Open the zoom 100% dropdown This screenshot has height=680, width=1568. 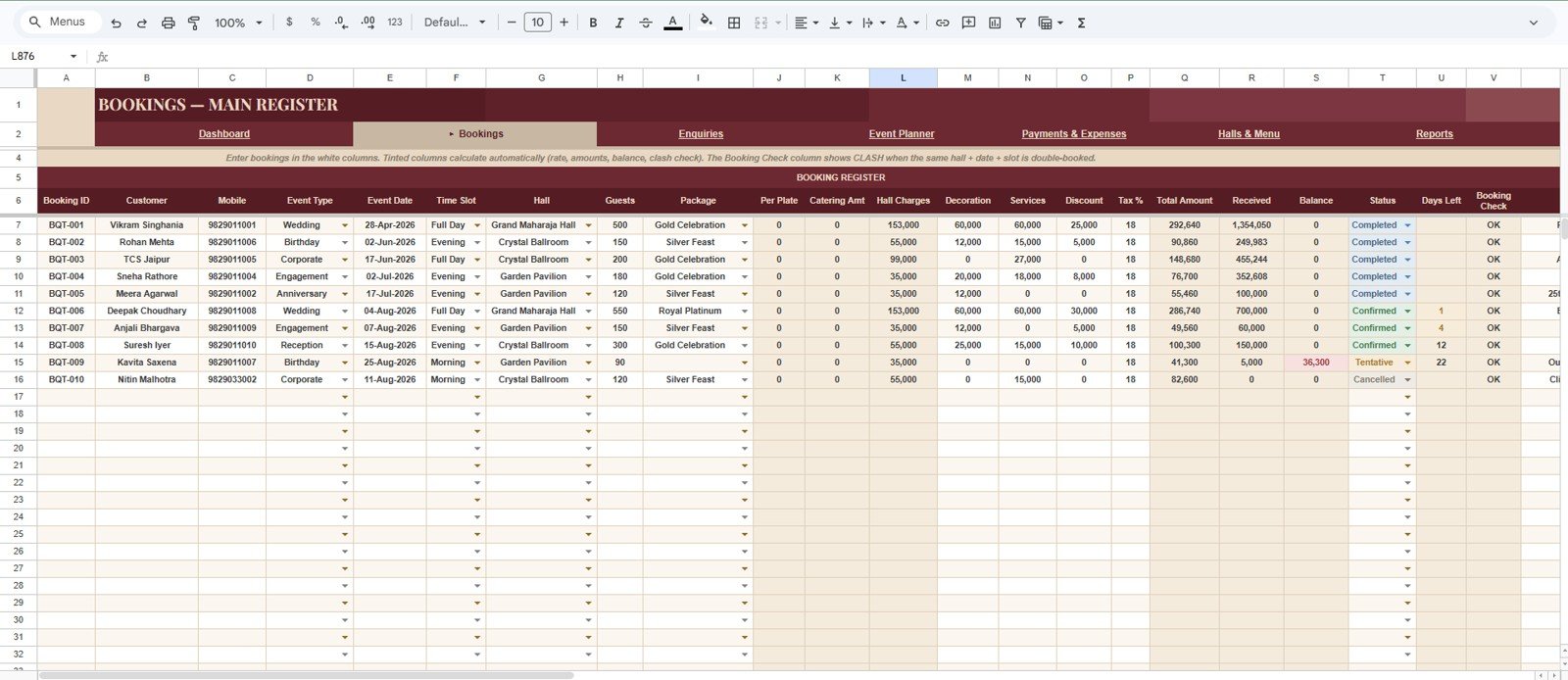(x=239, y=23)
